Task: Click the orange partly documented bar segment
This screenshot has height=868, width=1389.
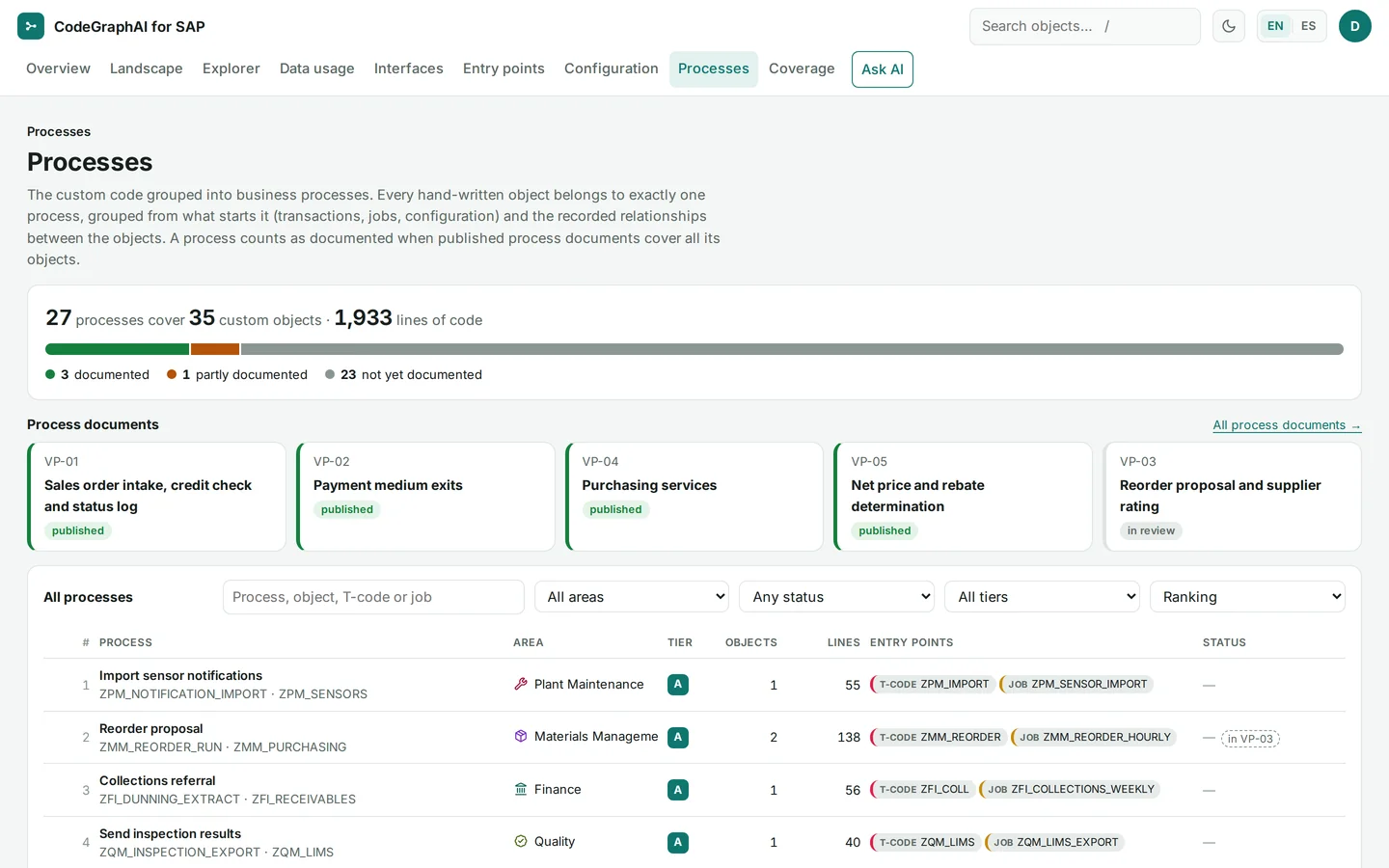Action: click(x=215, y=349)
